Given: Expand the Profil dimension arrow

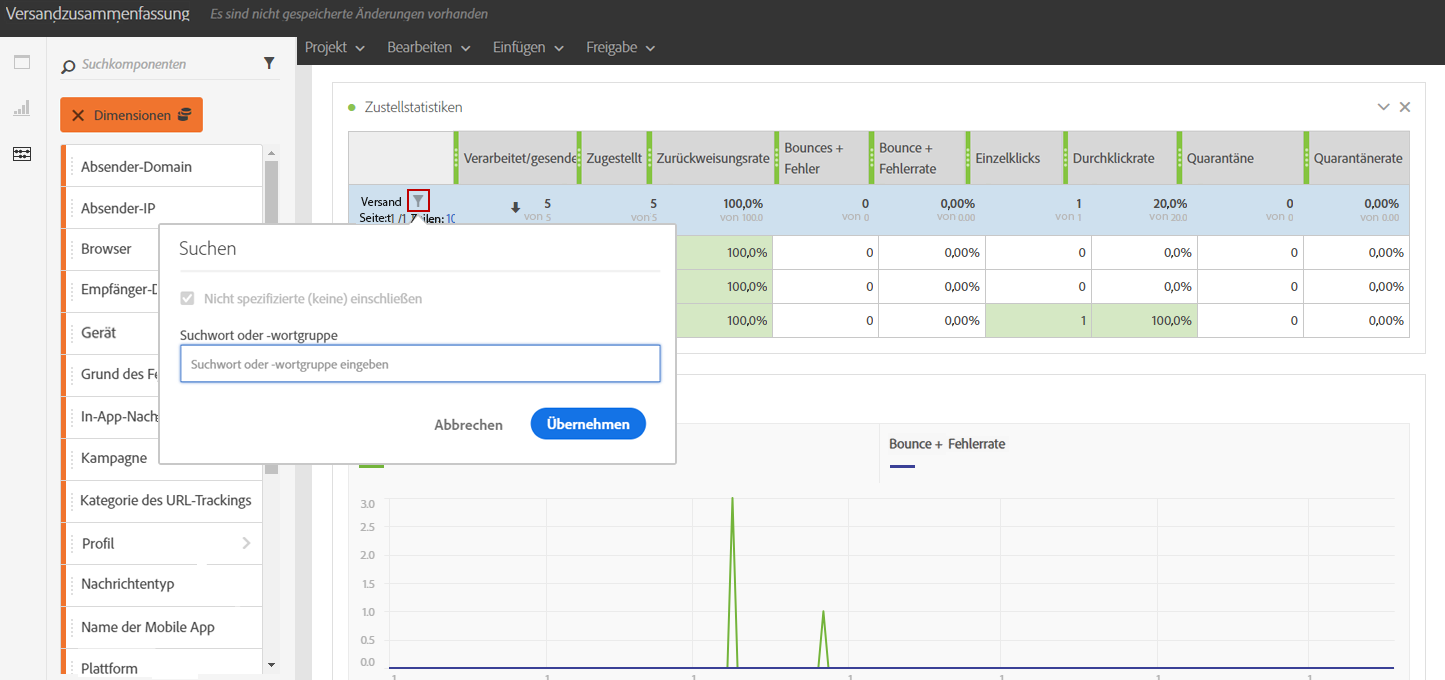Looking at the screenshot, I should 246,543.
